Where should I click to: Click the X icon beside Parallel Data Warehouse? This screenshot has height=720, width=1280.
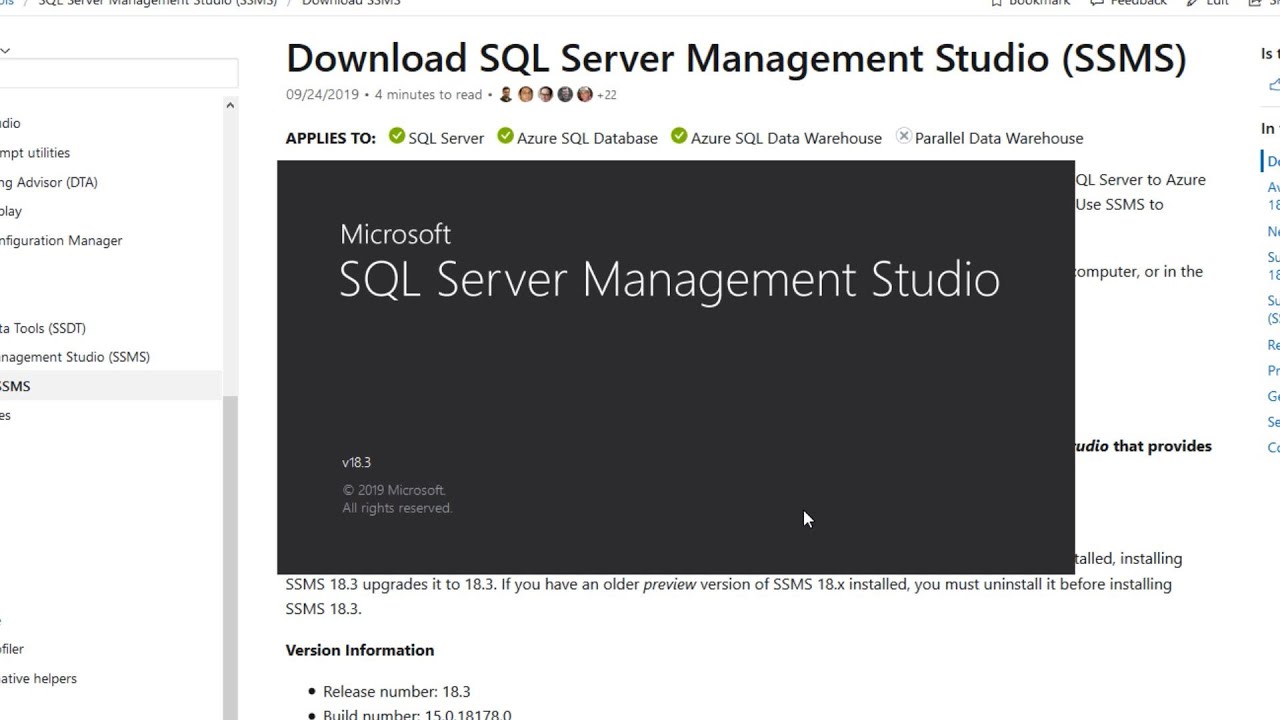(x=904, y=135)
